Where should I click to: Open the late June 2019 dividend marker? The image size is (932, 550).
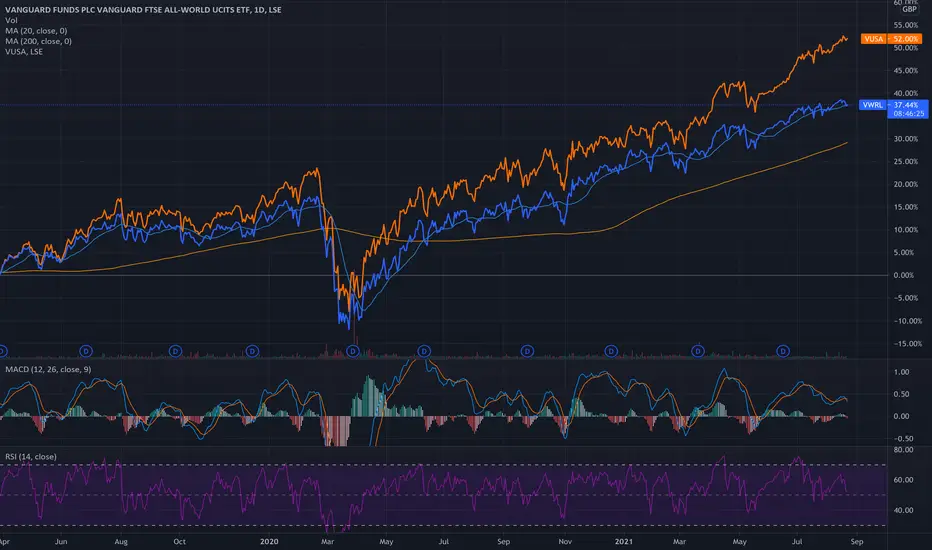86,351
